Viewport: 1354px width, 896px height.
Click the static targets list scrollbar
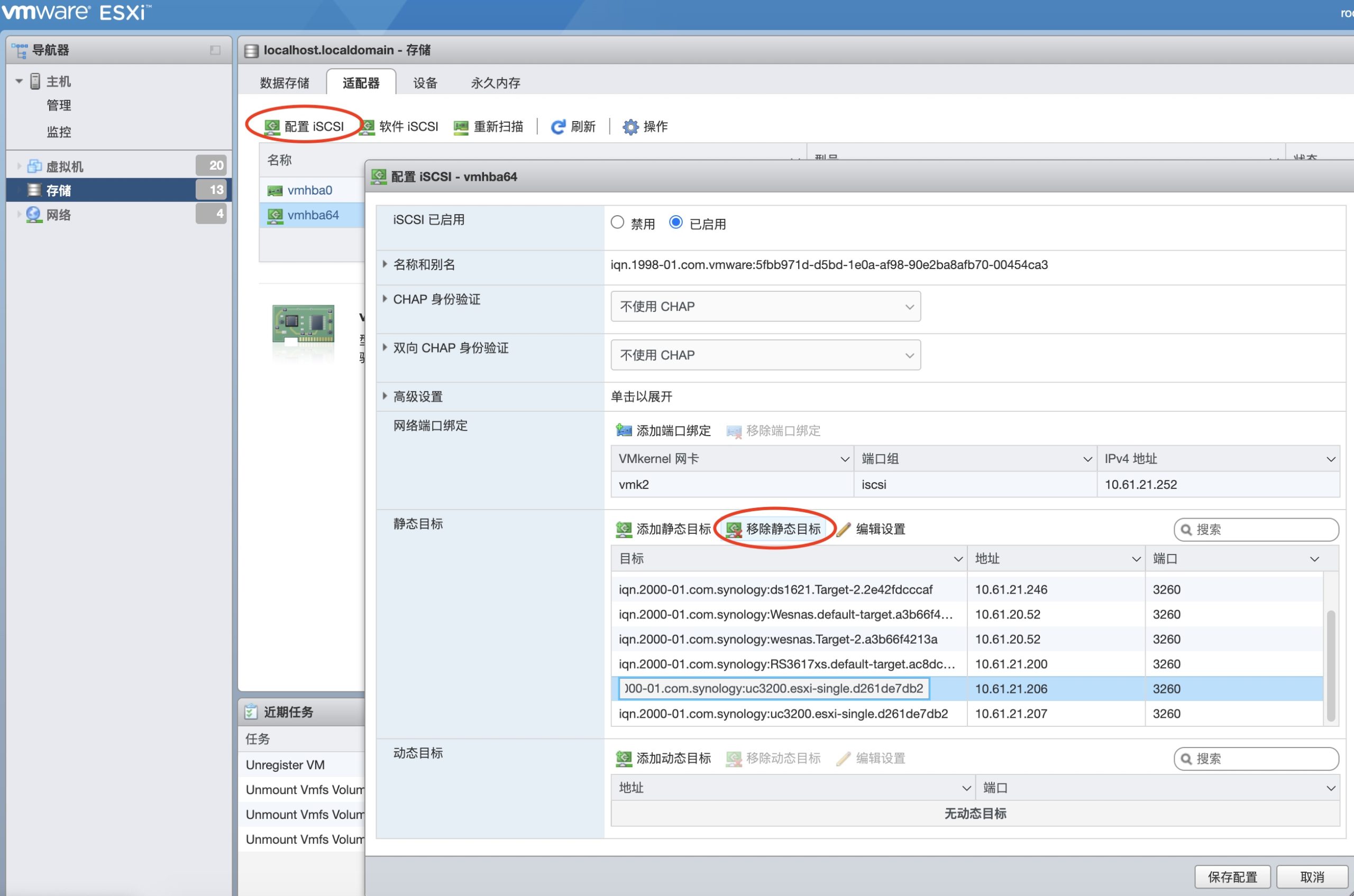[x=1331, y=666]
